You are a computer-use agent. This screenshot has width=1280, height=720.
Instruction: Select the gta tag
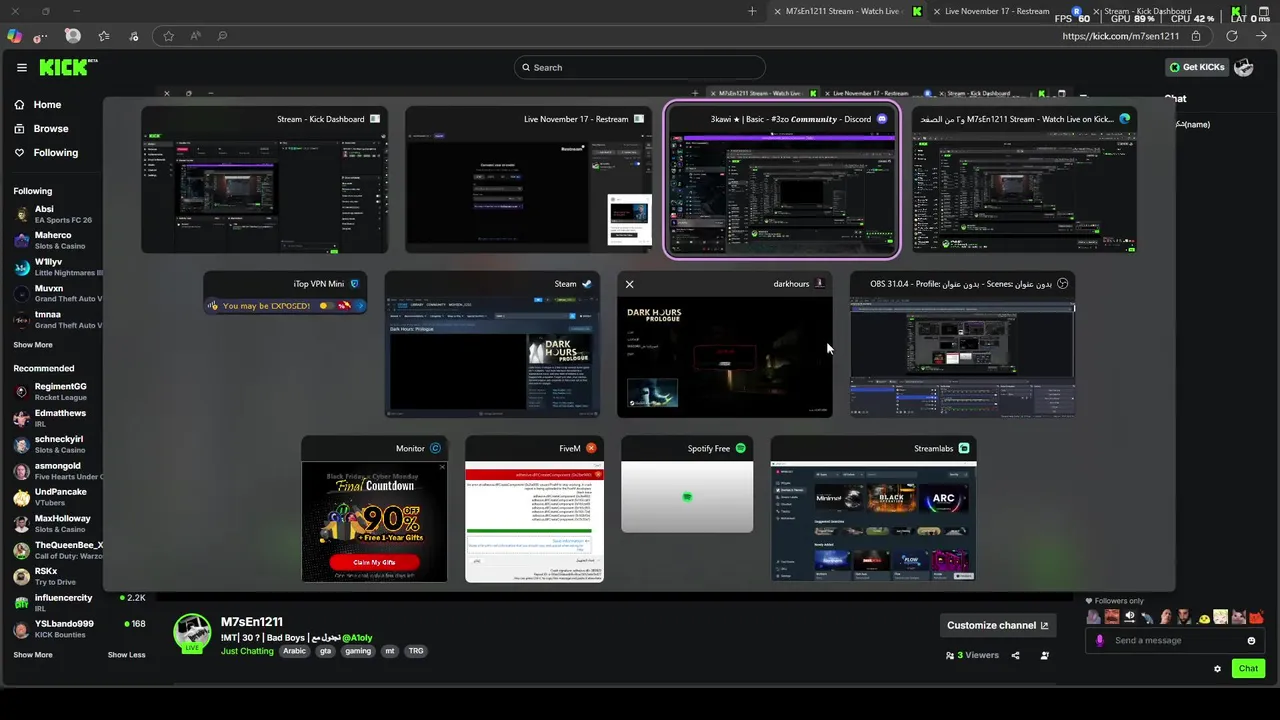pos(325,651)
